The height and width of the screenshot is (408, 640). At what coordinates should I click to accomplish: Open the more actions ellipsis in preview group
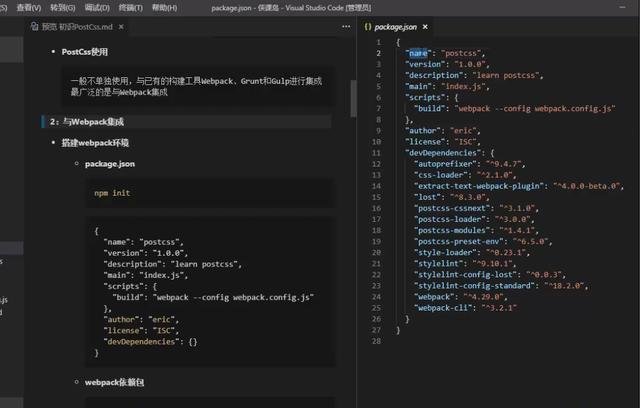[x=346, y=27]
